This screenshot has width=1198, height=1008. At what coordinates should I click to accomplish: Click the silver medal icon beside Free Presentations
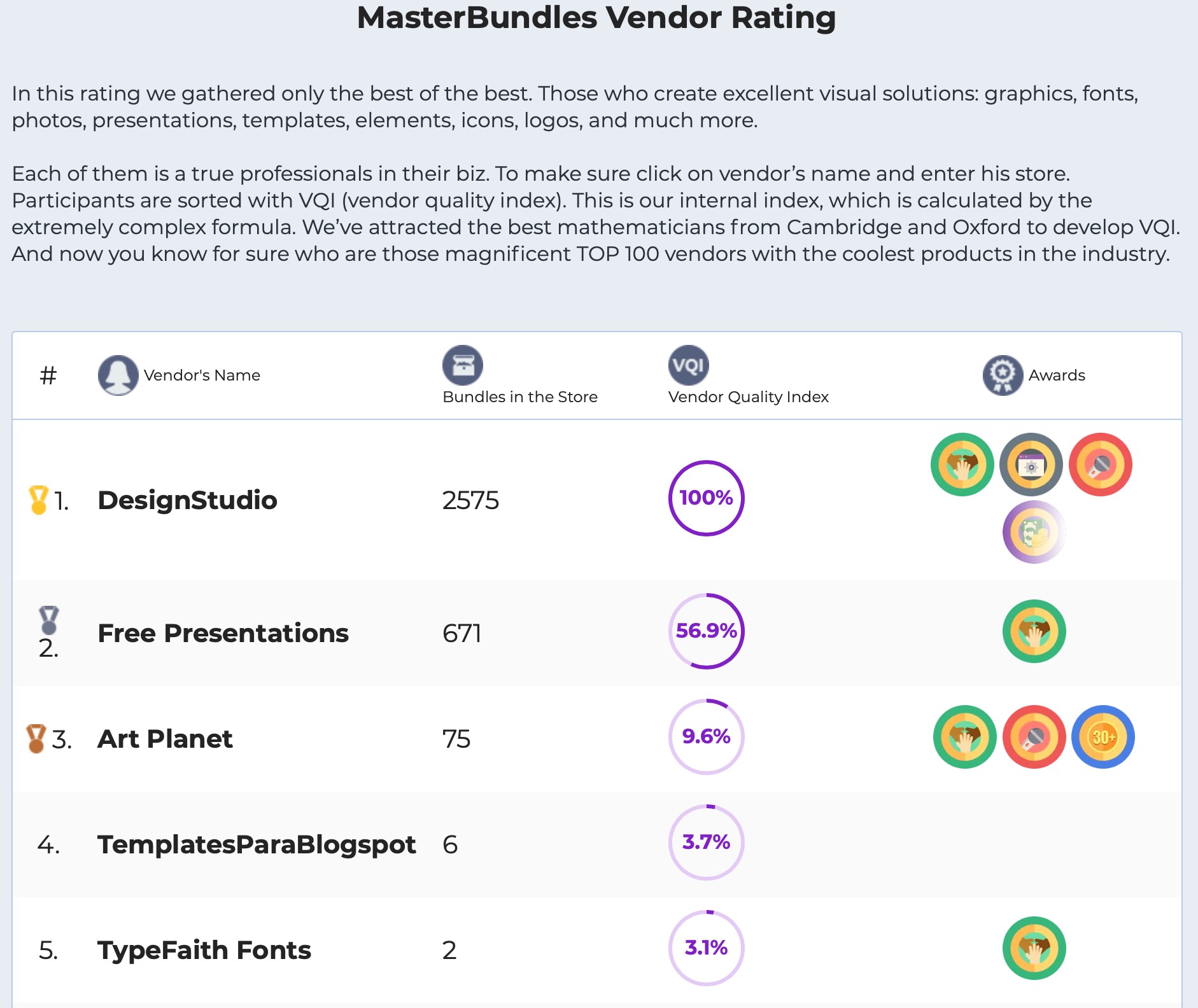tap(48, 620)
